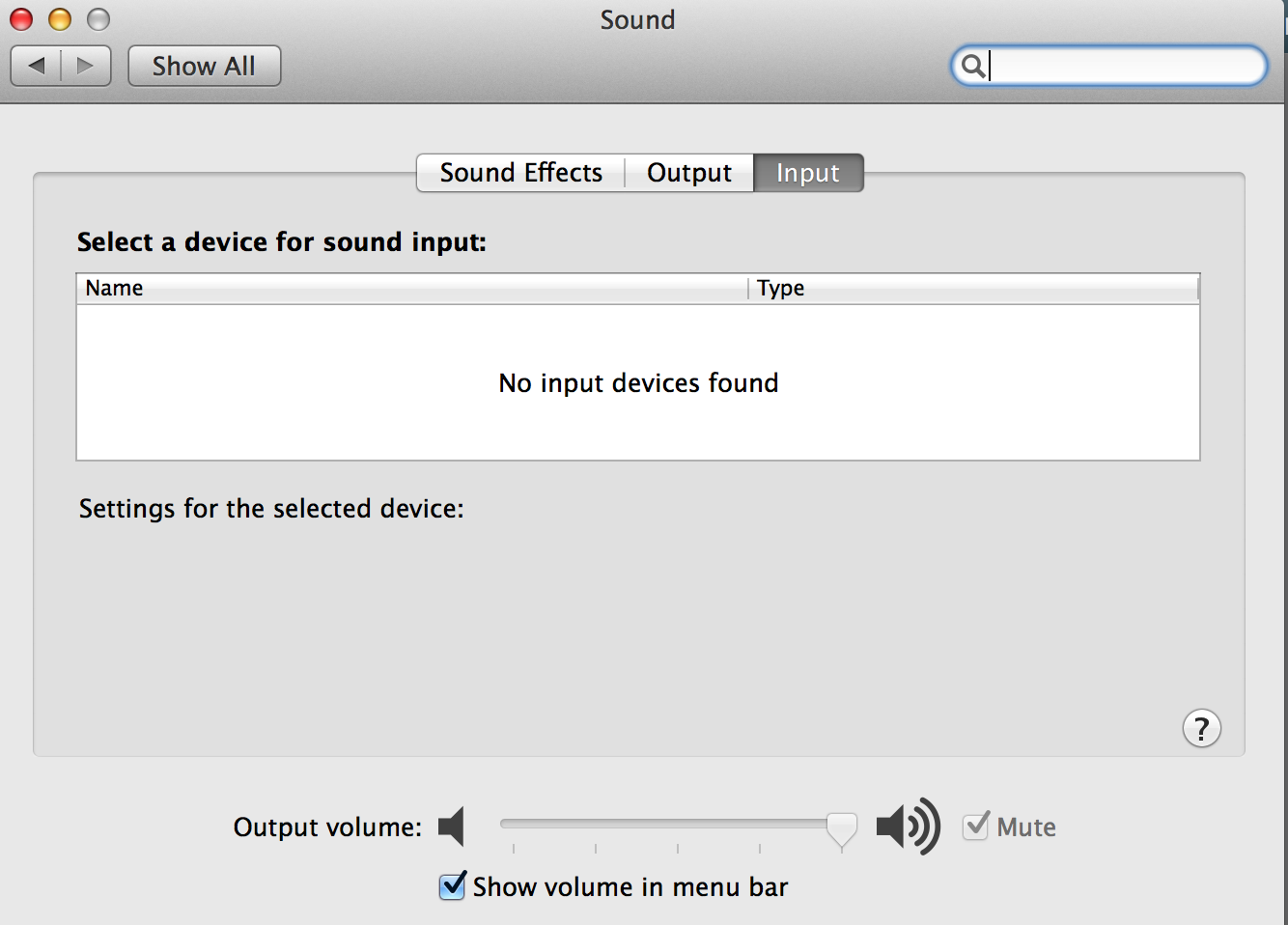Open Sound help via question mark icon
This screenshot has height=925, width=1288.
coord(1202,728)
